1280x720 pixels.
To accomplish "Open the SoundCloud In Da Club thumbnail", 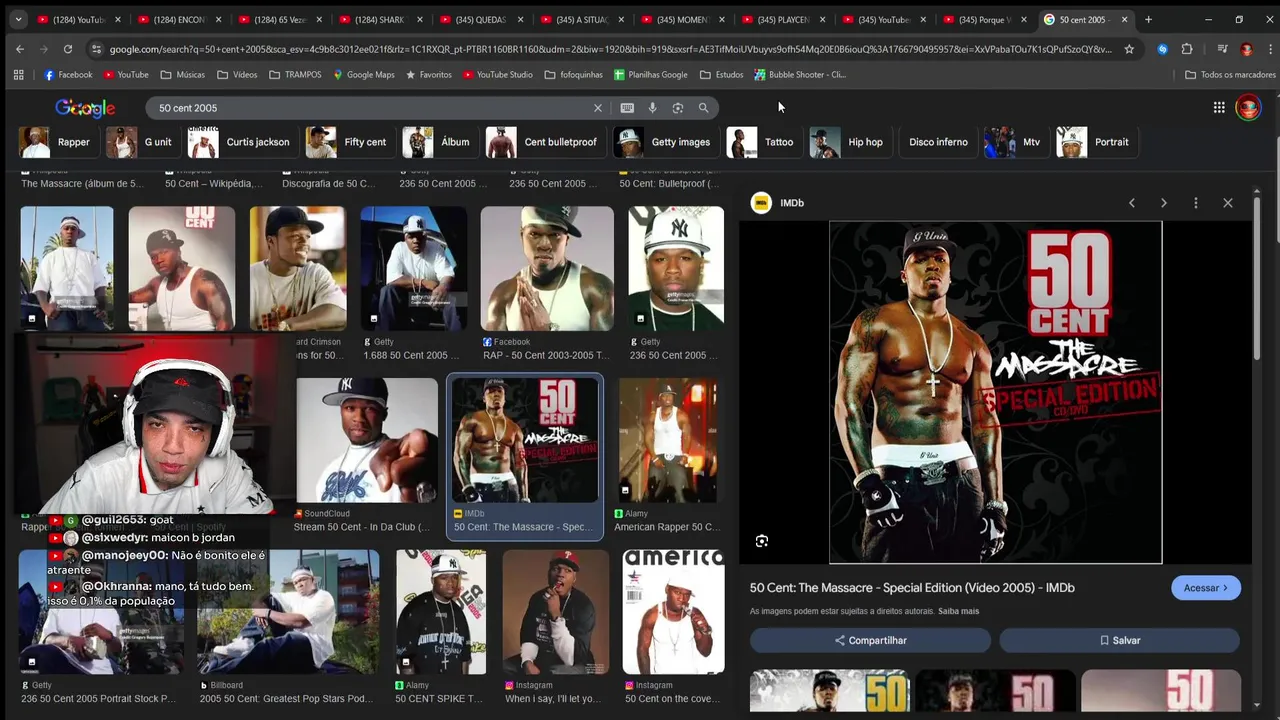I will pos(366,440).
